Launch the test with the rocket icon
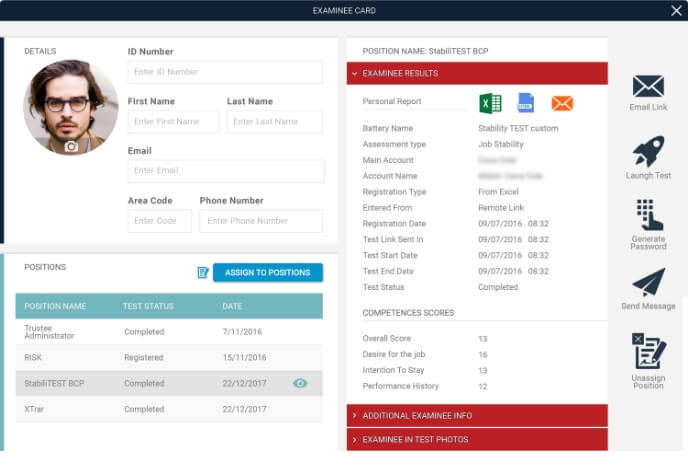The image size is (688, 473). click(648, 153)
